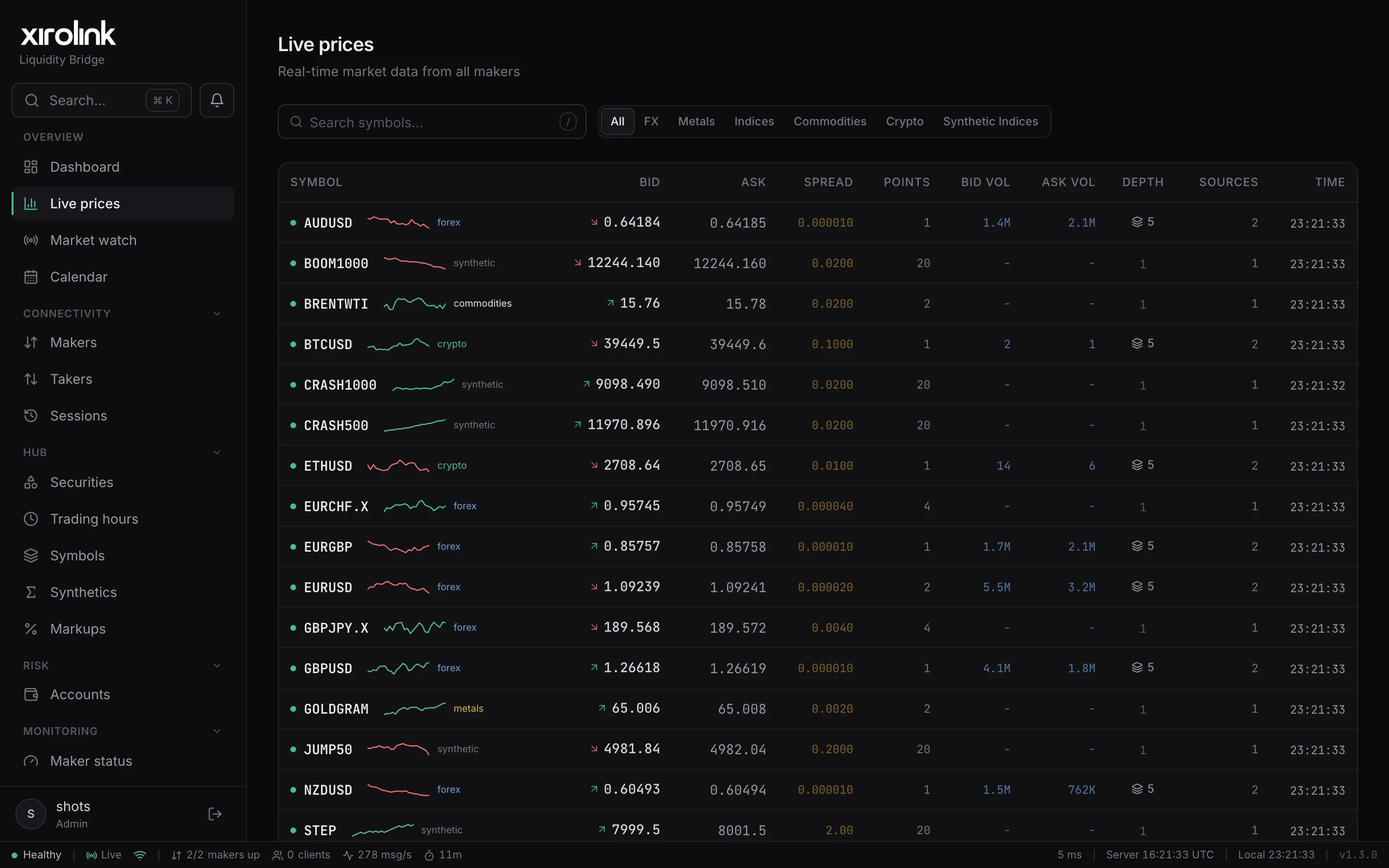Switch to the FX filter tab
1389x868 pixels.
point(651,121)
